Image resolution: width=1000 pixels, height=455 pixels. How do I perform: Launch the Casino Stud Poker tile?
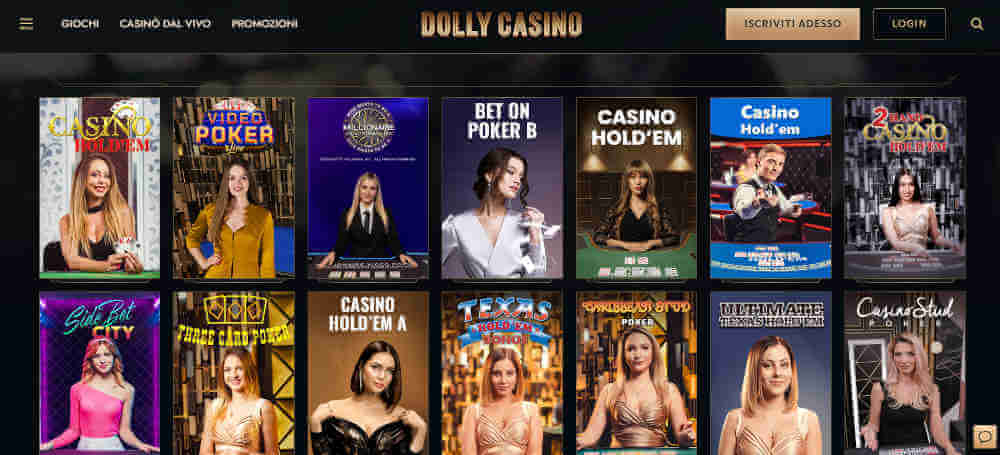[905, 373]
